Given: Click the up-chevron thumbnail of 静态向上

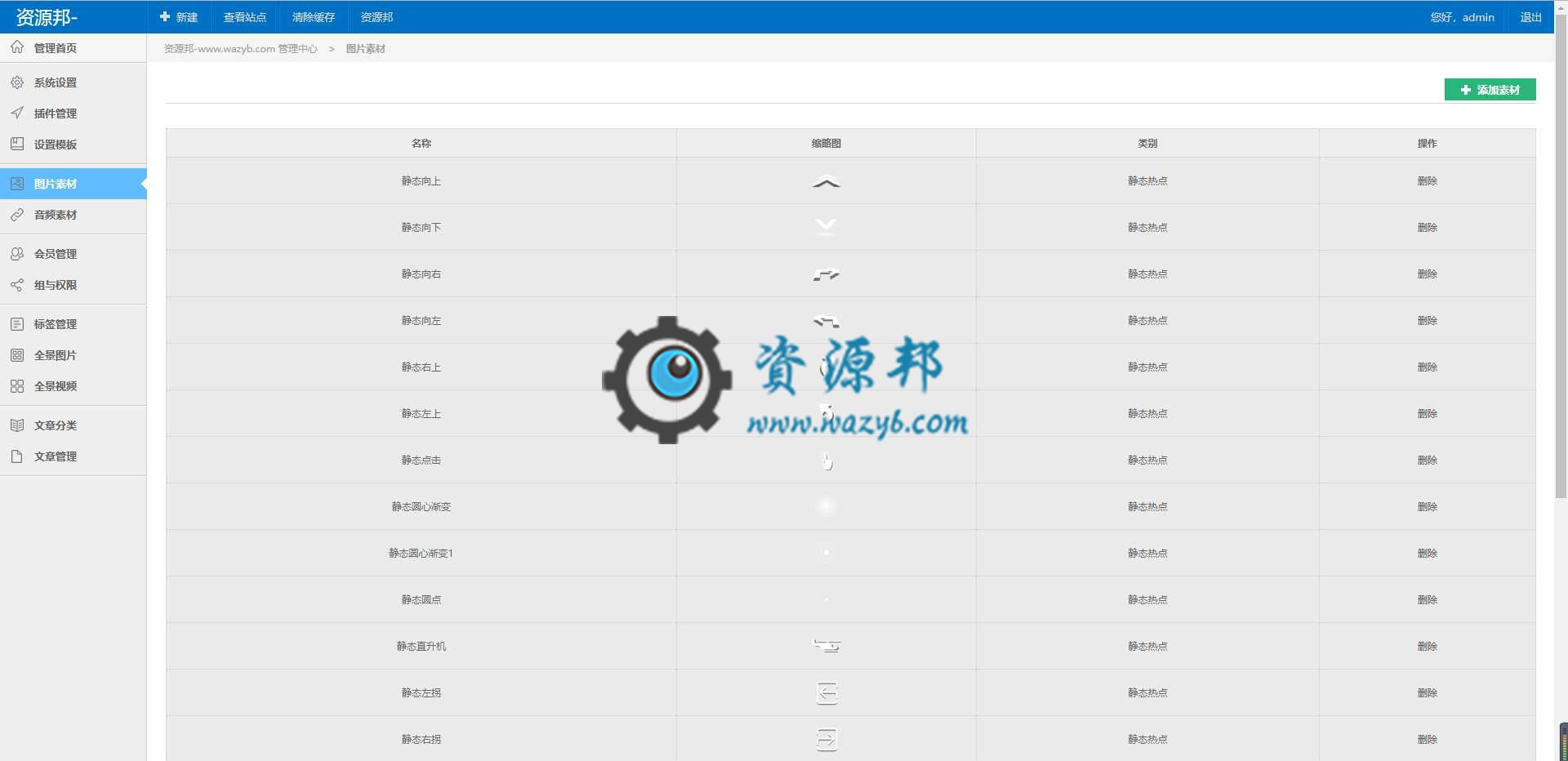Looking at the screenshot, I should 826,182.
